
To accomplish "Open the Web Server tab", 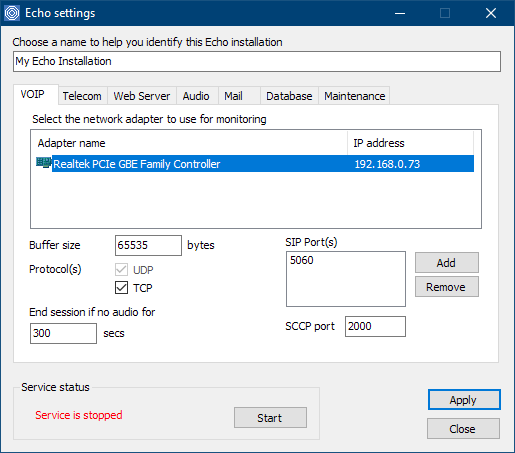I will tap(142, 96).
